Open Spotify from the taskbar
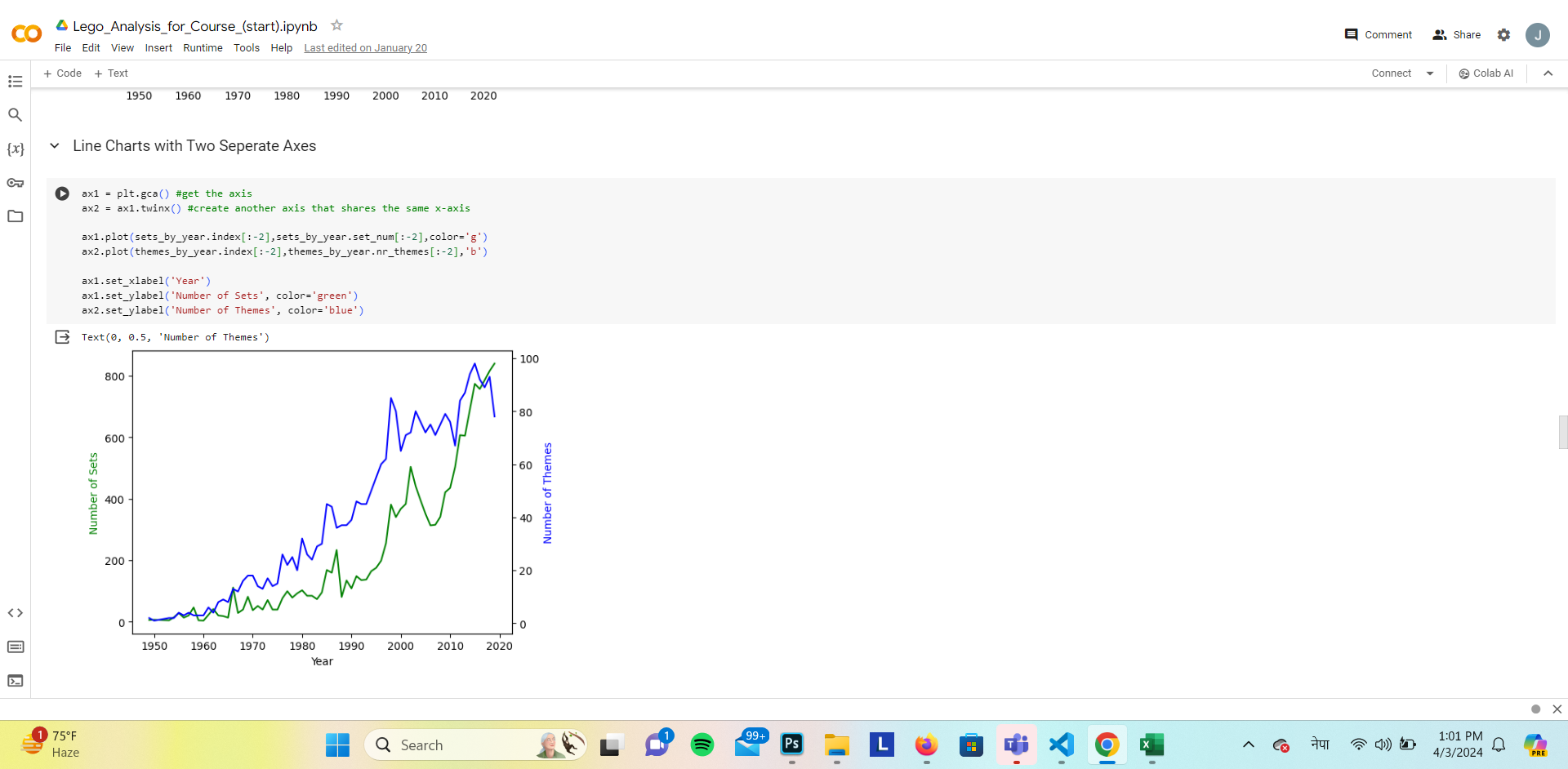Viewport: 1568px width, 769px height. pyautogui.click(x=702, y=745)
